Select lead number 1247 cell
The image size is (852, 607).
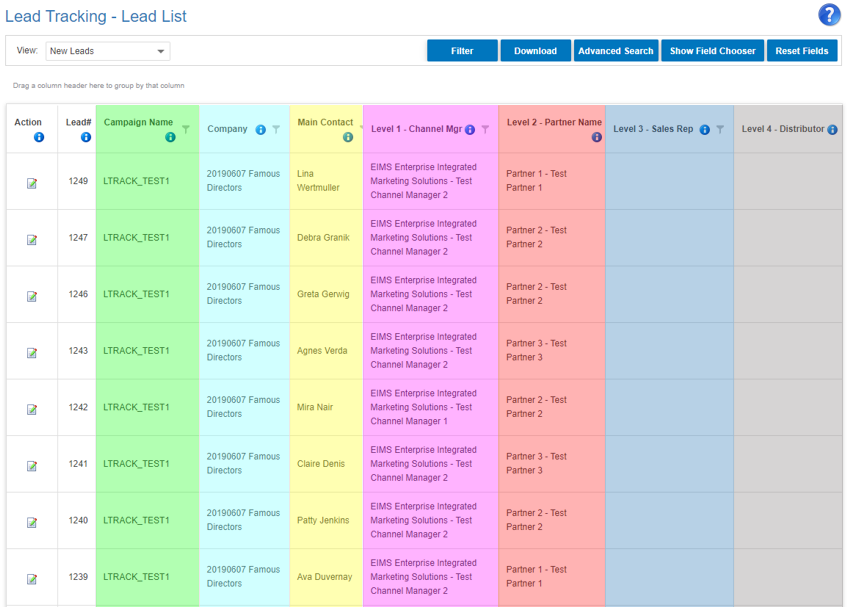tap(78, 237)
